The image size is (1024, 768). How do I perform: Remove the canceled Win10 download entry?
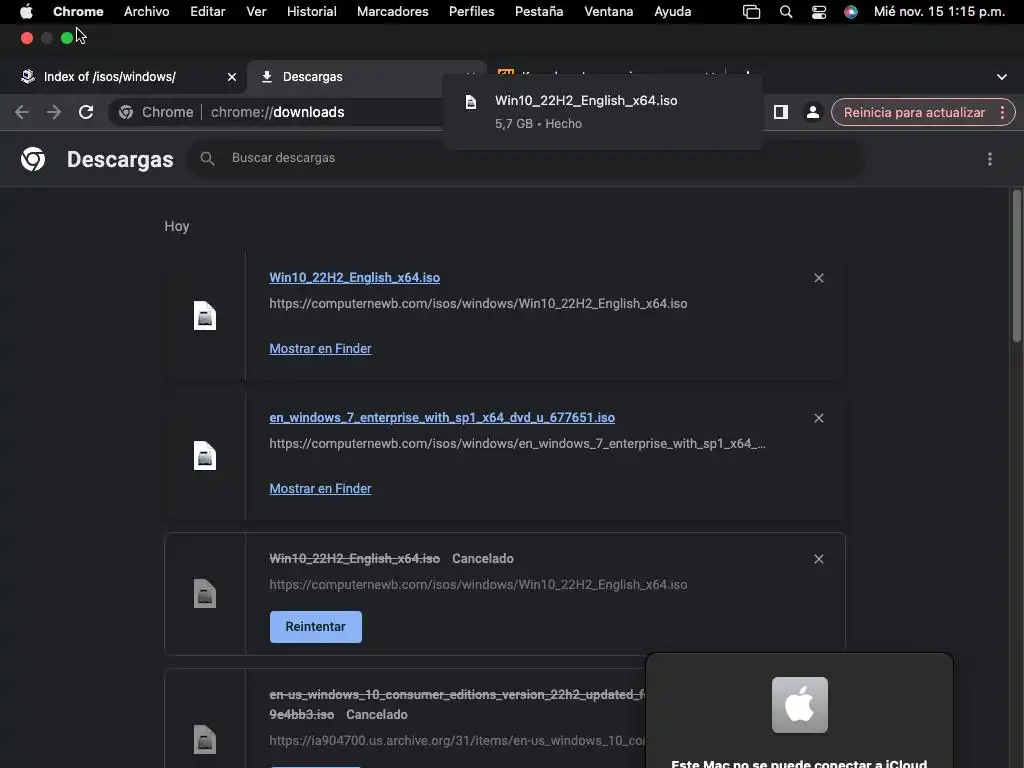click(x=818, y=559)
